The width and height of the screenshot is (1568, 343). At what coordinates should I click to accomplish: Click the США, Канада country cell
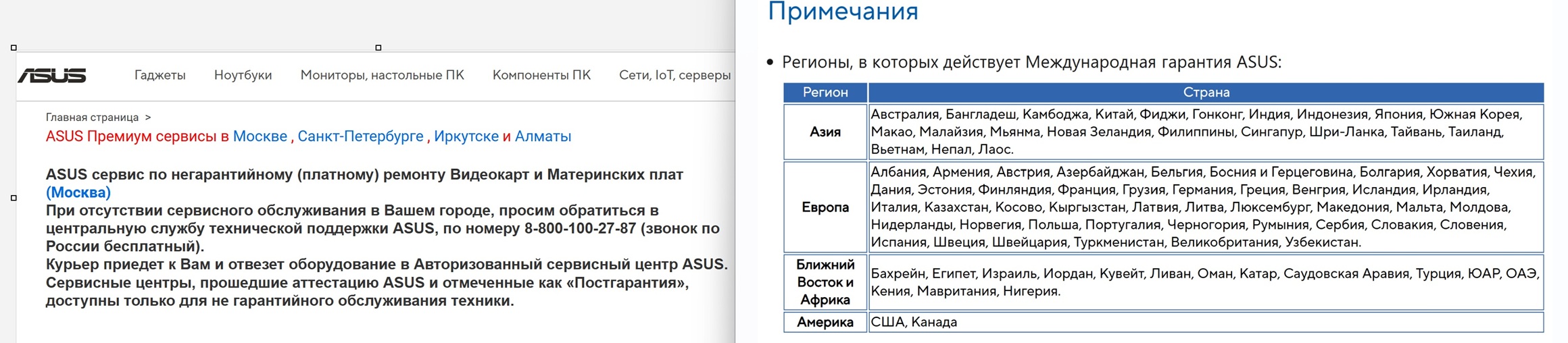click(1206, 322)
